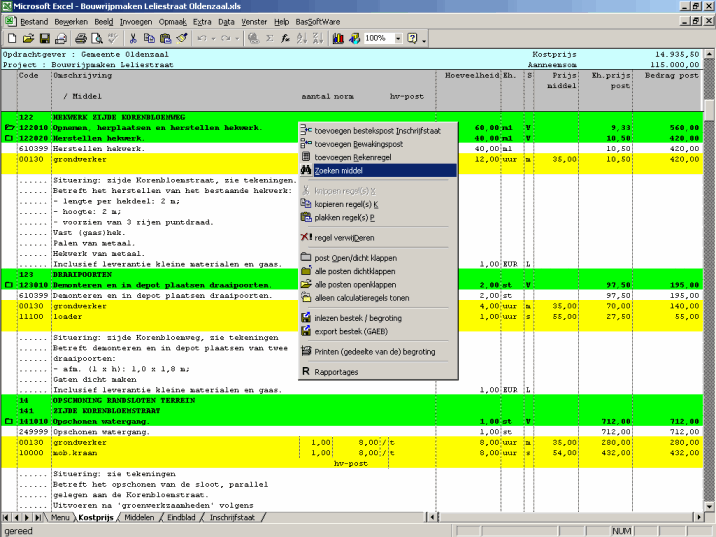Choose 'alle posten dichtklappen' menu entry
The image size is (716, 537).
pyautogui.click(x=354, y=271)
